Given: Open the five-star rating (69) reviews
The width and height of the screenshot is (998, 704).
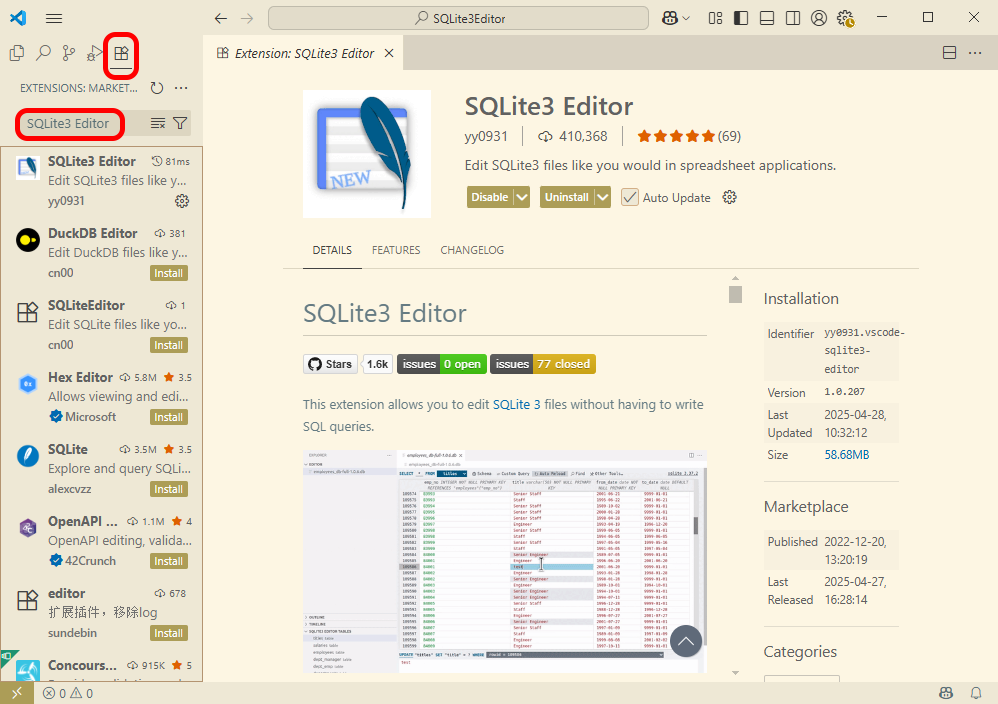Looking at the screenshot, I should [689, 136].
